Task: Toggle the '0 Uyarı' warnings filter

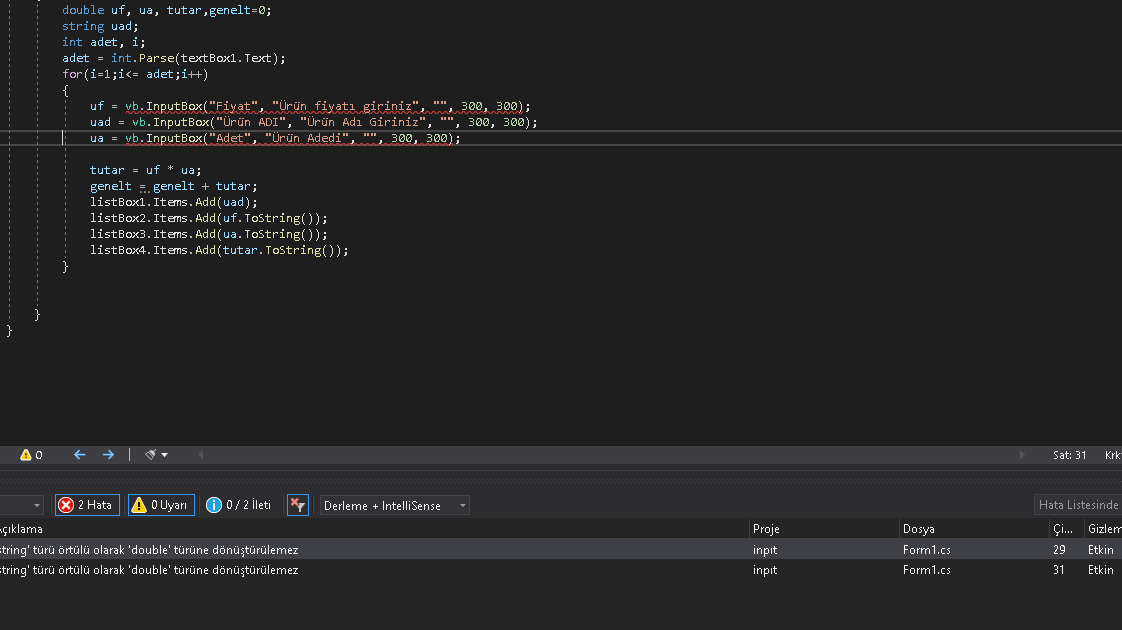Action: click(x=161, y=505)
